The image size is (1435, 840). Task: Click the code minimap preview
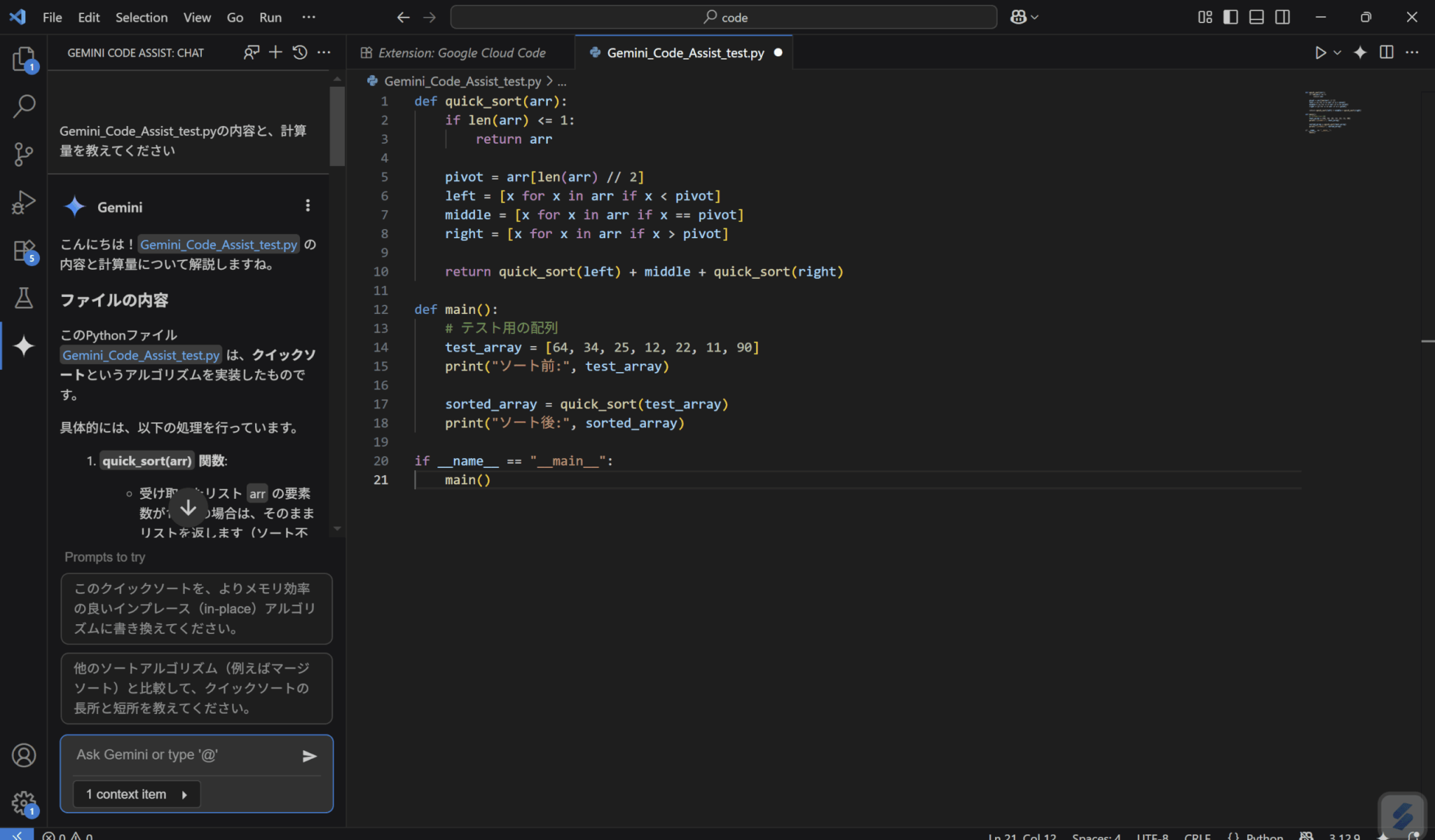(1334, 112)
